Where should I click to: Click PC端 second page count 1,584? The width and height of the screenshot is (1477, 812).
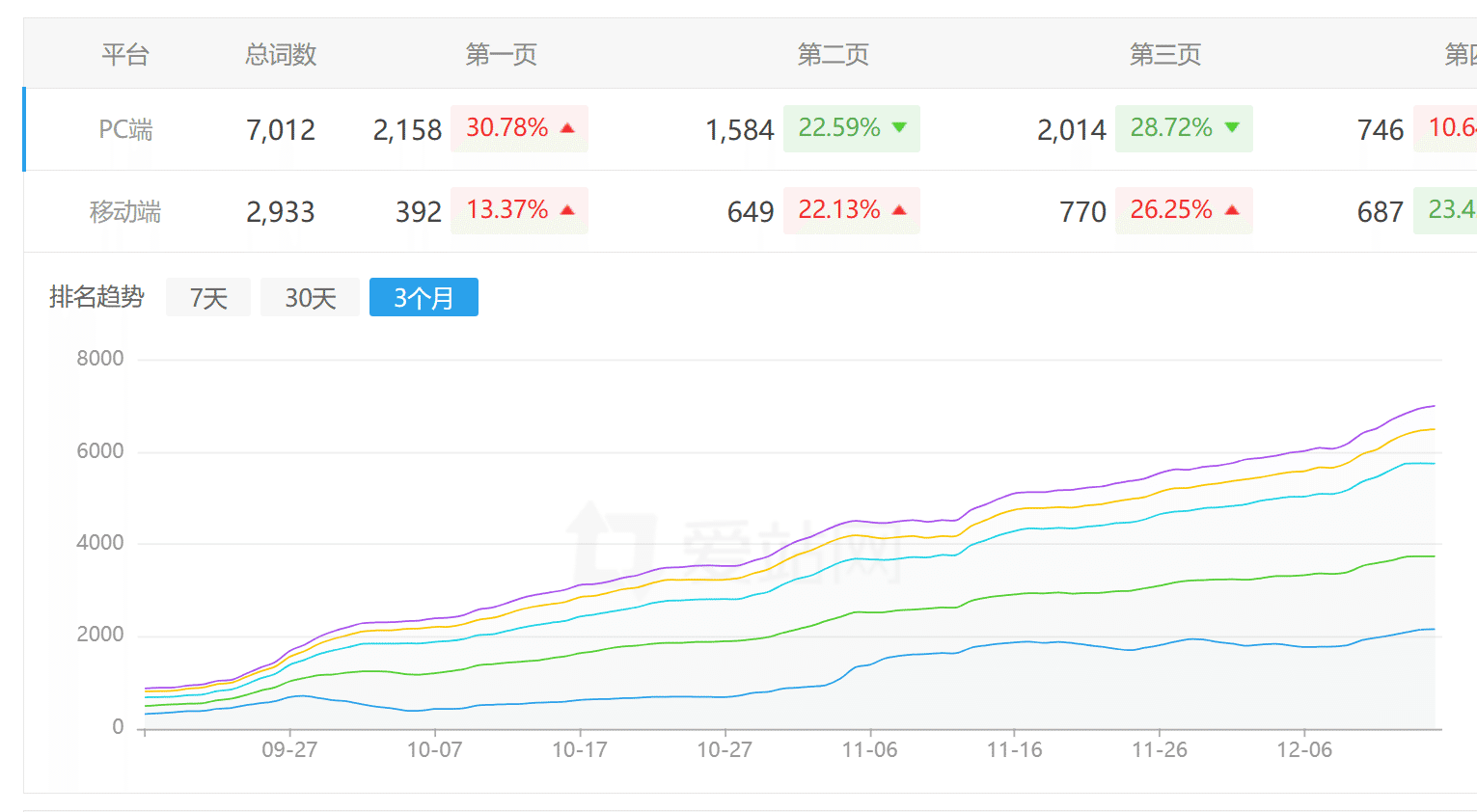tap(740, 129)
